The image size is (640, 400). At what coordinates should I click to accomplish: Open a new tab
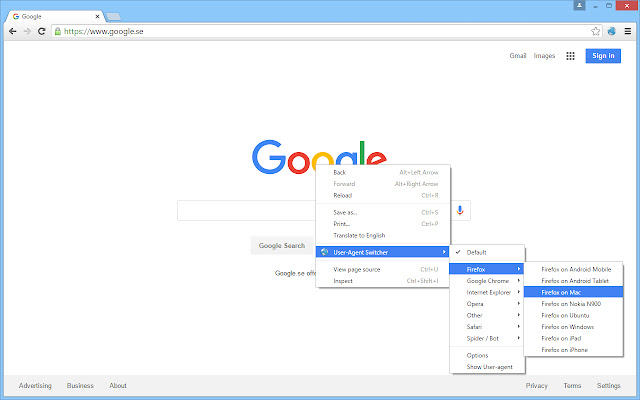(113, 17)
